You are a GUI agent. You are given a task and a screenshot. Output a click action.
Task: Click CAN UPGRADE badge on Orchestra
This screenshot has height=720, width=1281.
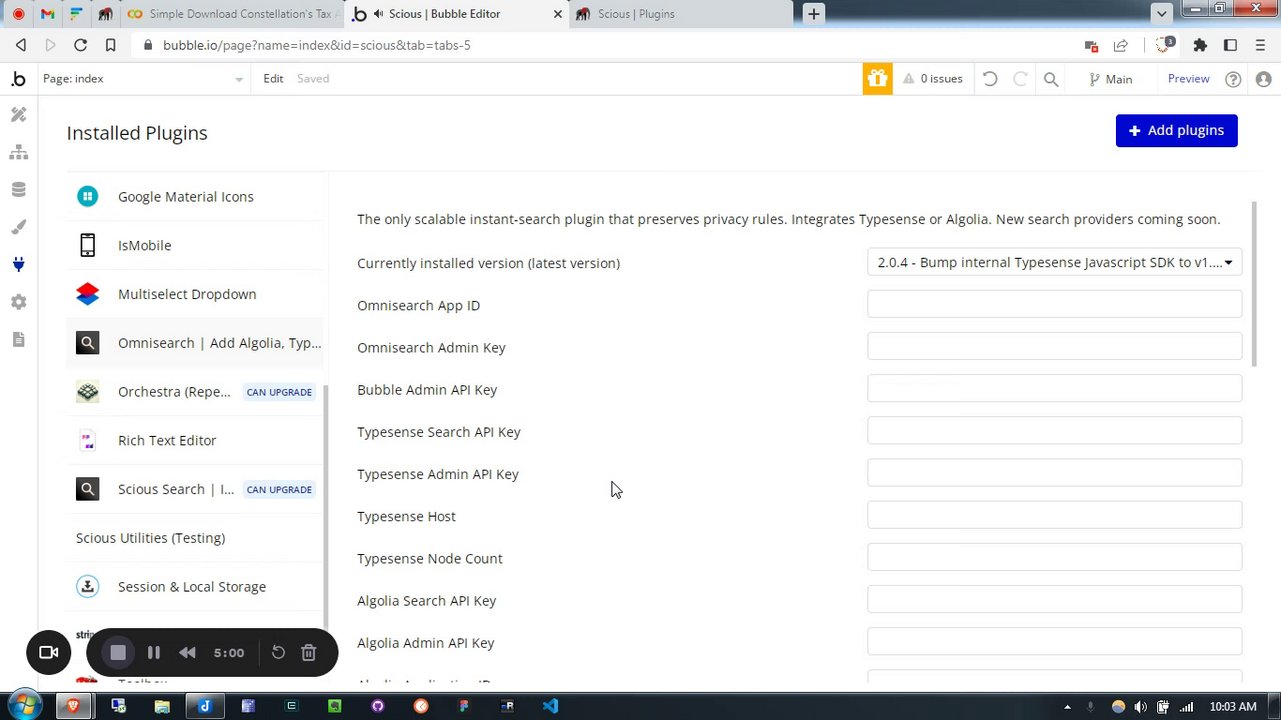click(x=279, y=392)
